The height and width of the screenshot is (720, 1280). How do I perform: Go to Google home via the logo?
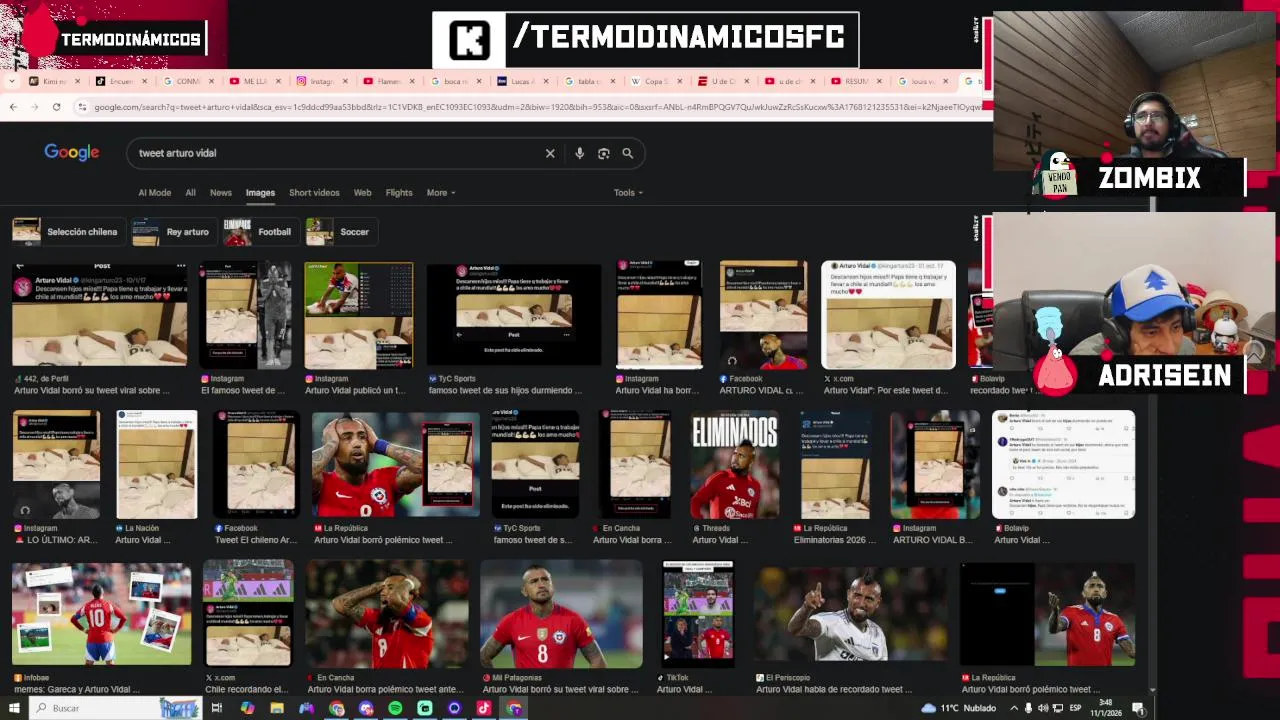coord(71,152)
